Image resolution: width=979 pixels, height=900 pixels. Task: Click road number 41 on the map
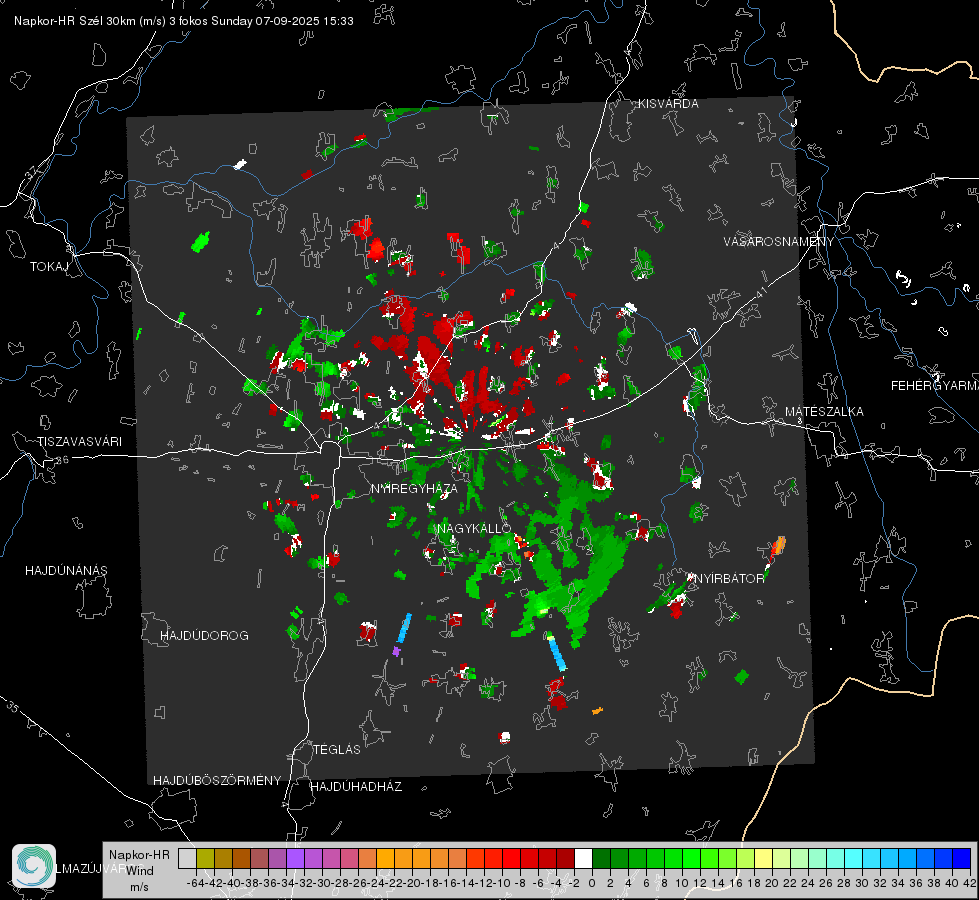coord(761,292)
